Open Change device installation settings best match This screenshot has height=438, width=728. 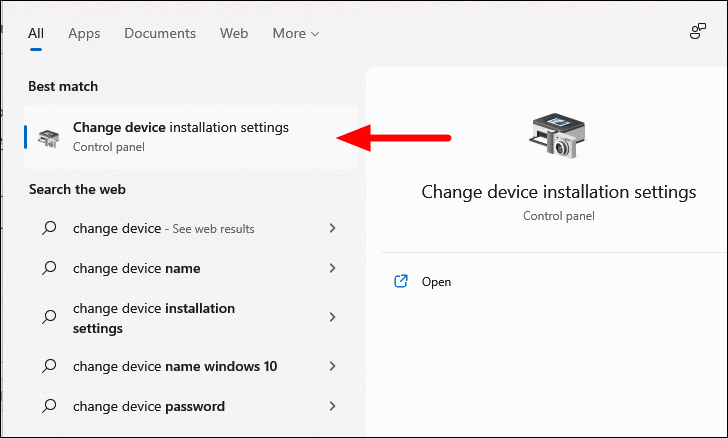pyautogui.click(x=191, y=137)
